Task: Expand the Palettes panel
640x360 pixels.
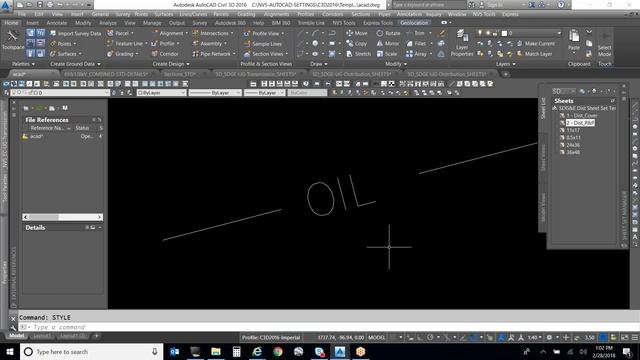Action: pos(23,64)
